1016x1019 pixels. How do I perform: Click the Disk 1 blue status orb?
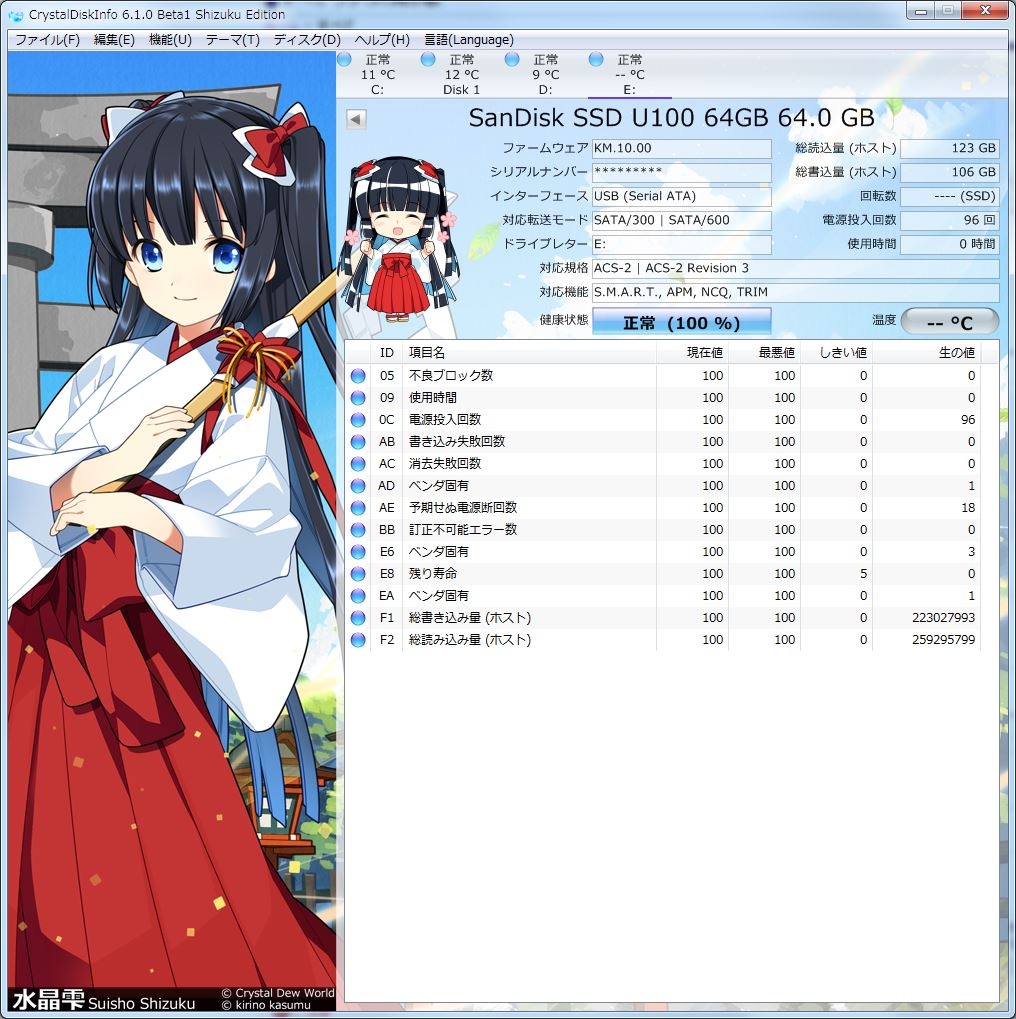pyautogui.click(x=428, y=60)
